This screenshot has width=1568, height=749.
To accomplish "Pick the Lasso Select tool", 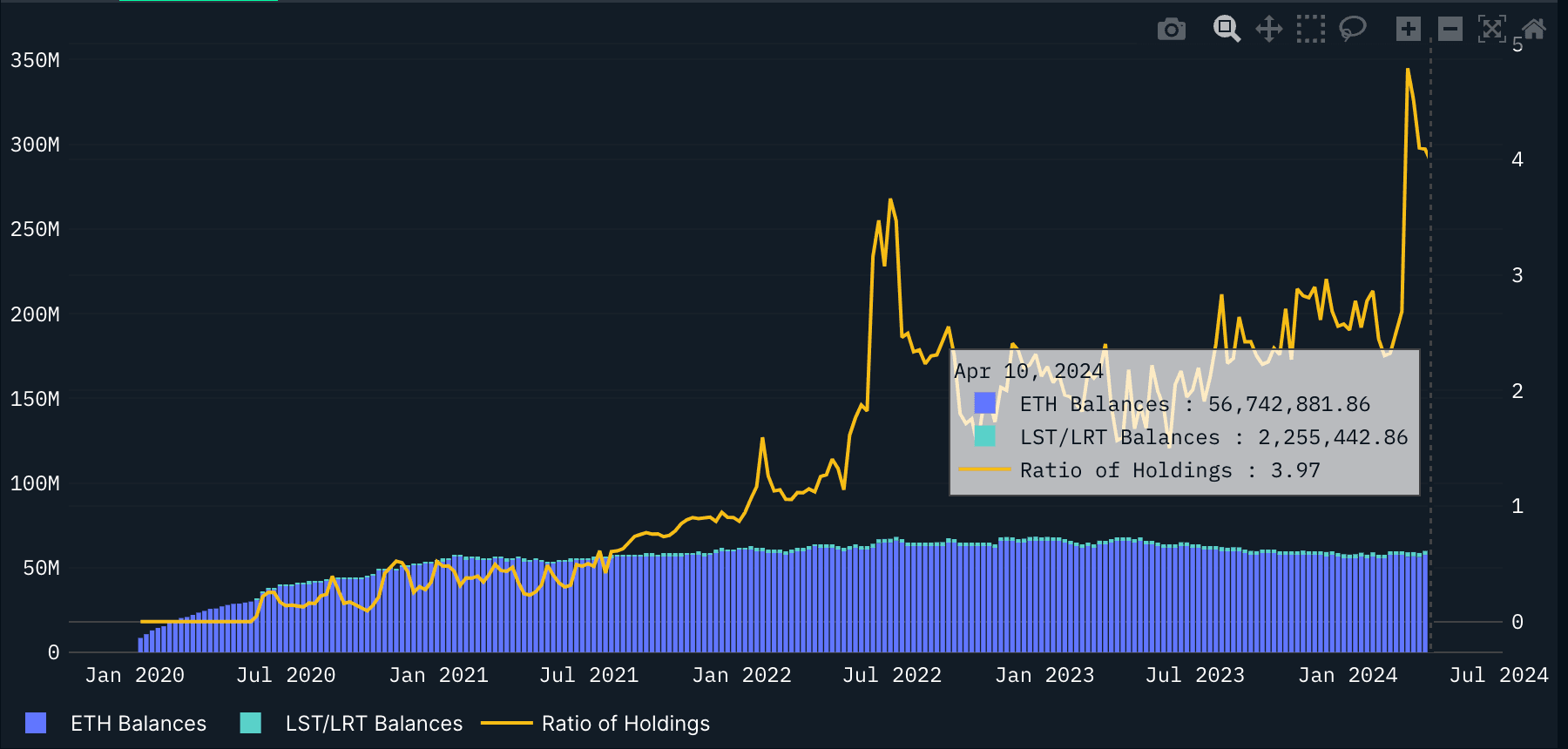I will click(1352, 30).
